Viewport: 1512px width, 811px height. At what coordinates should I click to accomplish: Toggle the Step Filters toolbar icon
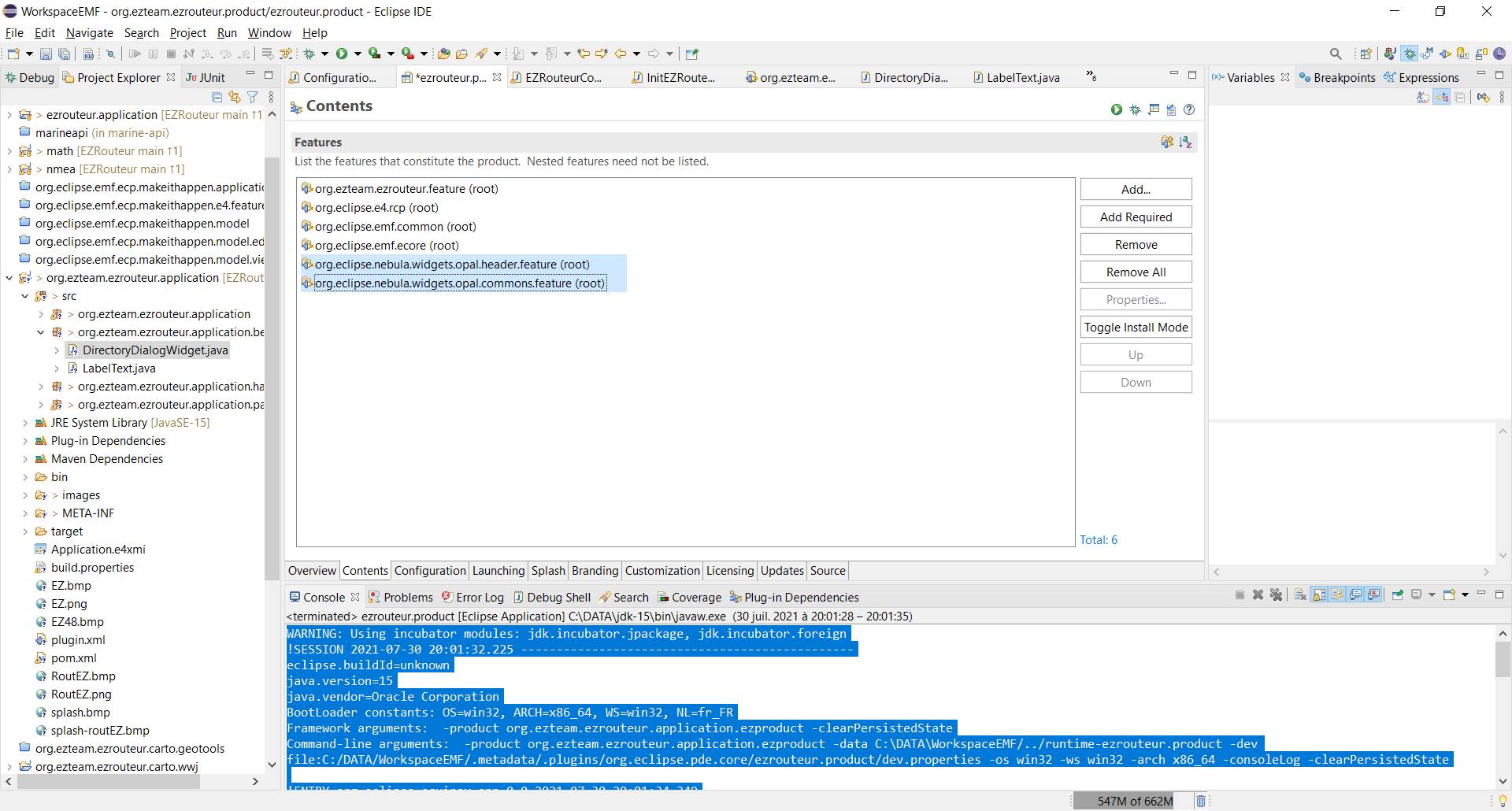click(287, 54)
